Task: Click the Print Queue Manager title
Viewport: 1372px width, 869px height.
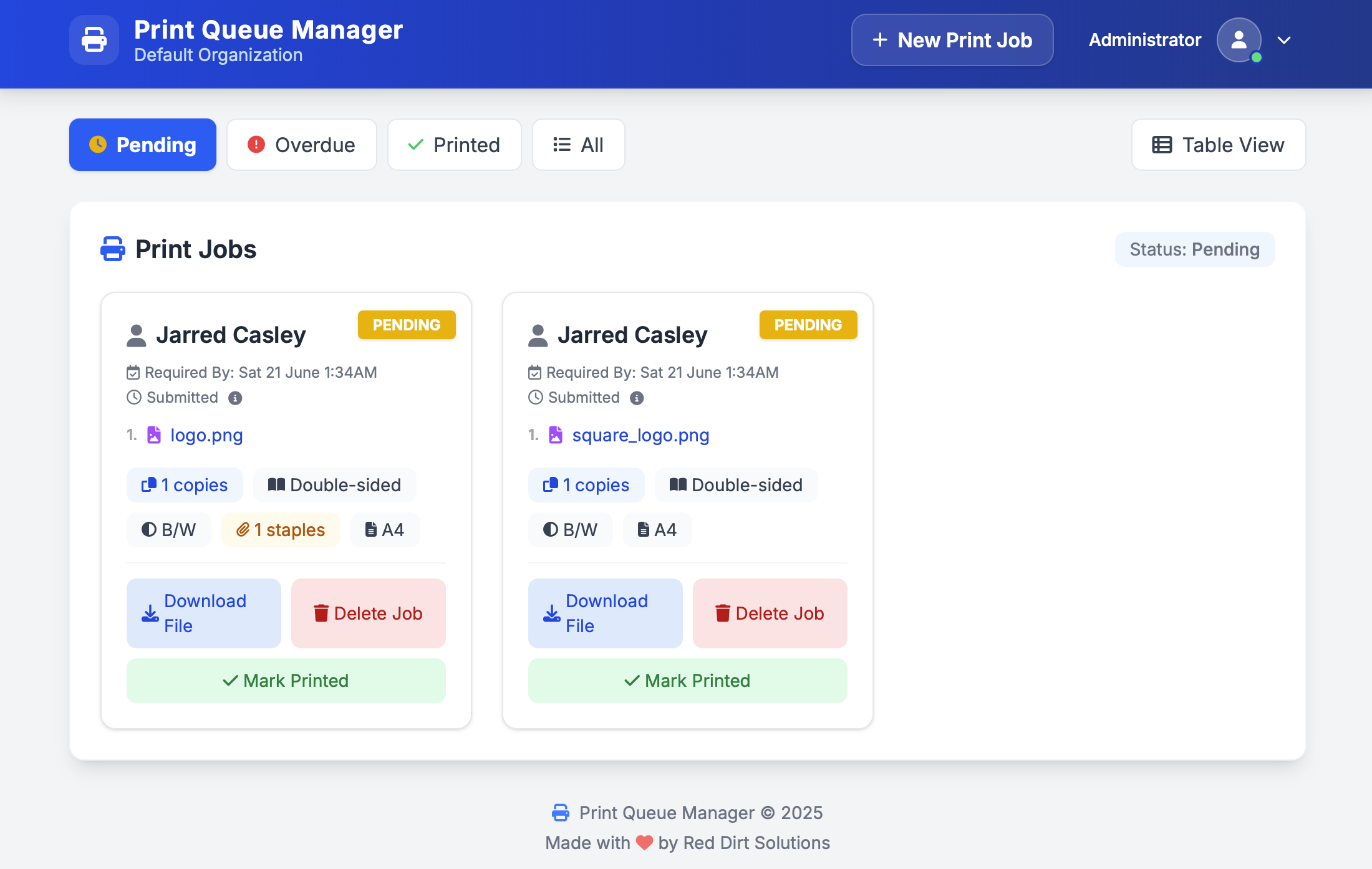Action: 269,29
